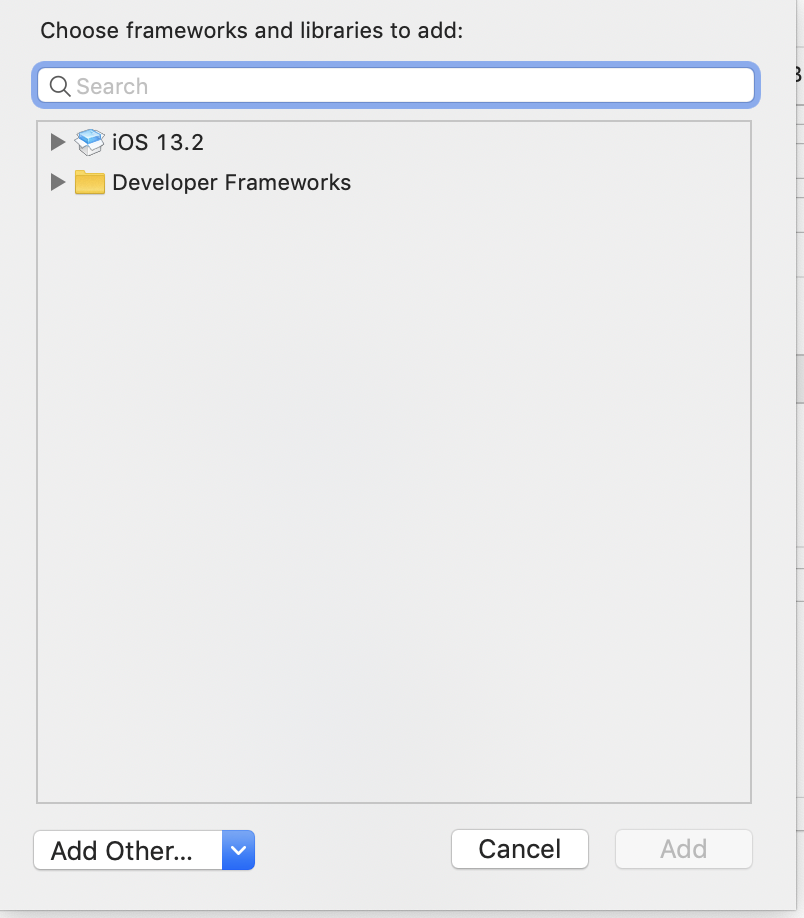Click the dimmed Add button
Viewport: 804px width, 918px height.
684,849
